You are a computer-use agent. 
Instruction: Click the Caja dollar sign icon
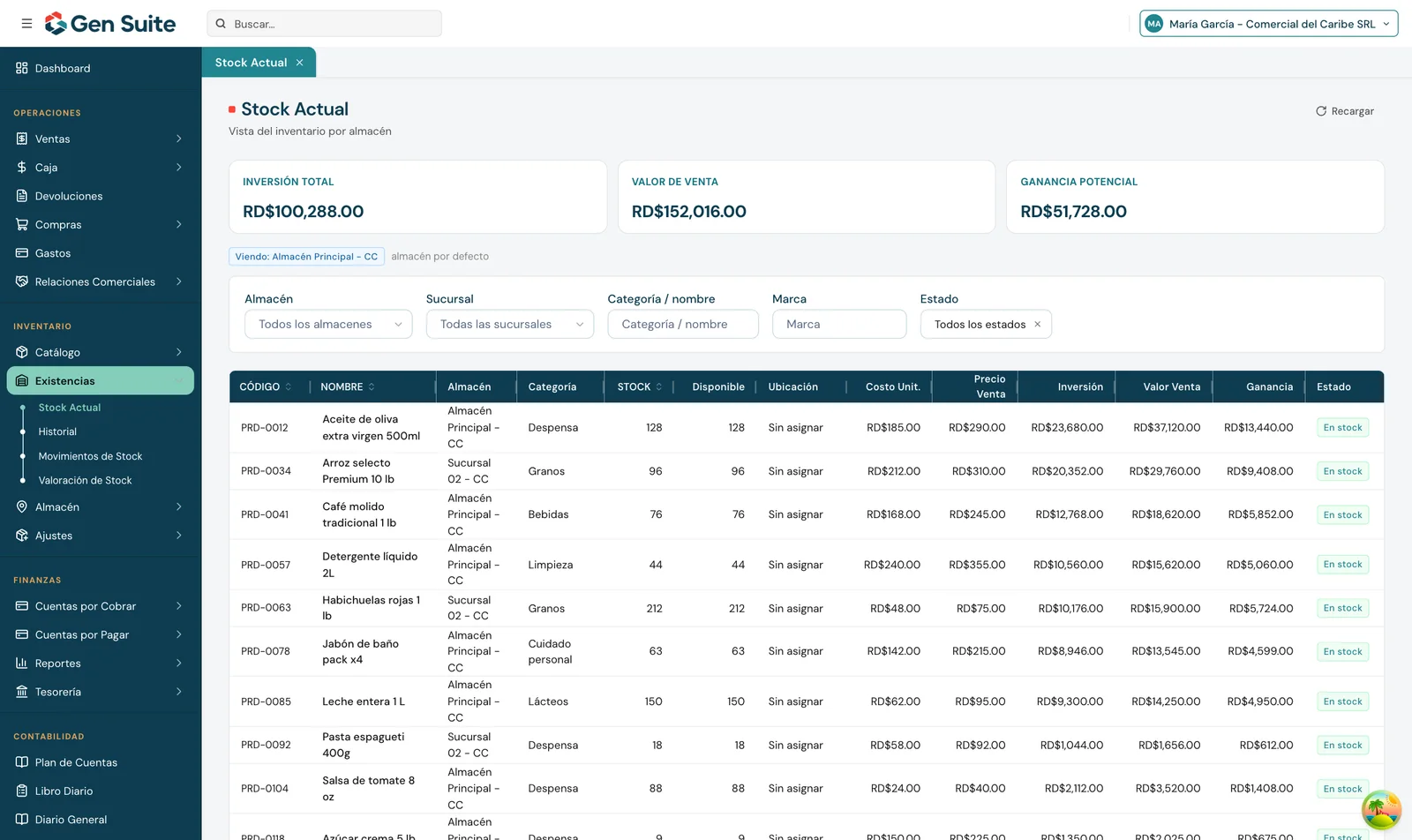tap(22, 167)
